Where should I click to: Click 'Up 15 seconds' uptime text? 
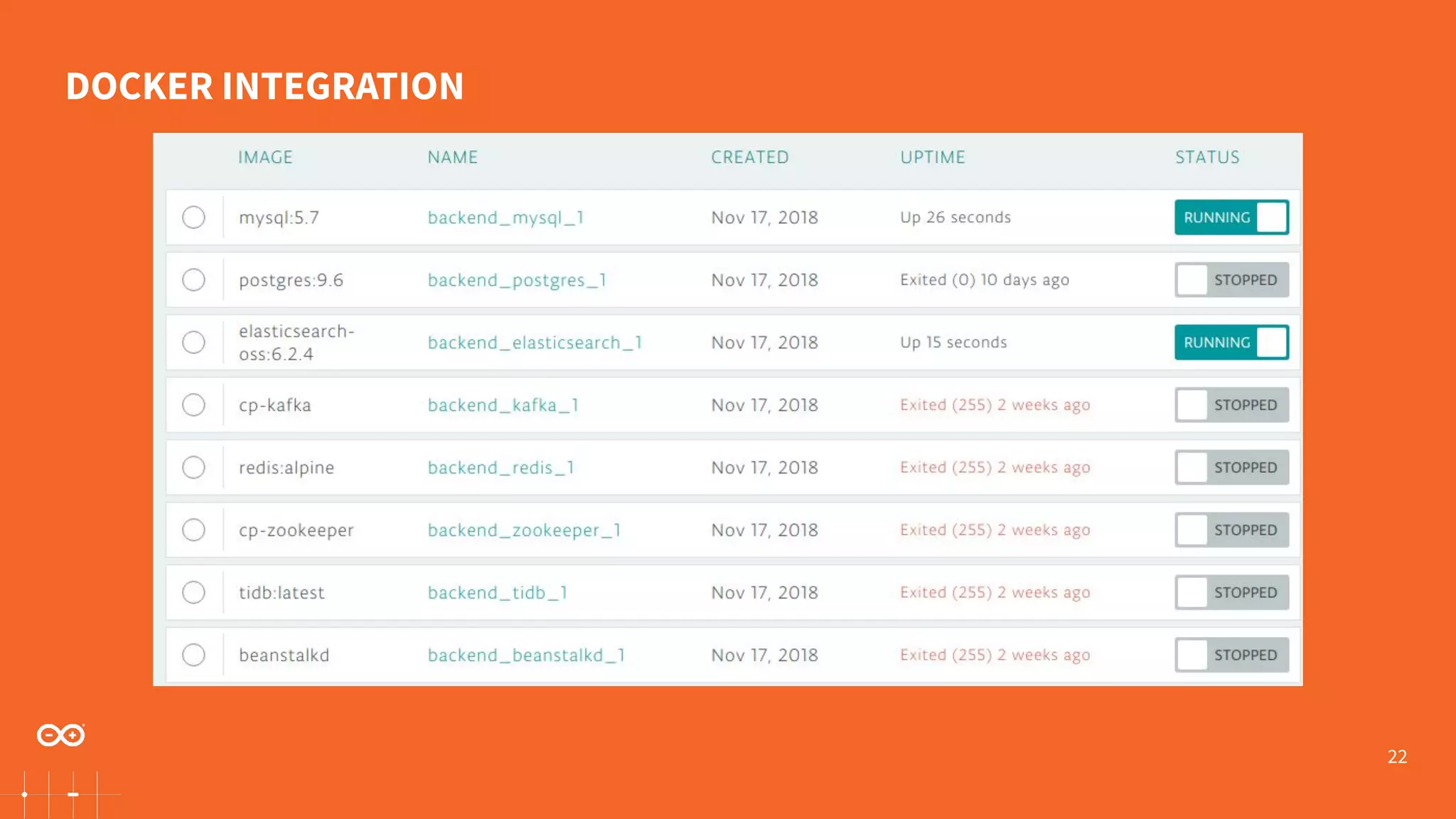coord(953,343)
